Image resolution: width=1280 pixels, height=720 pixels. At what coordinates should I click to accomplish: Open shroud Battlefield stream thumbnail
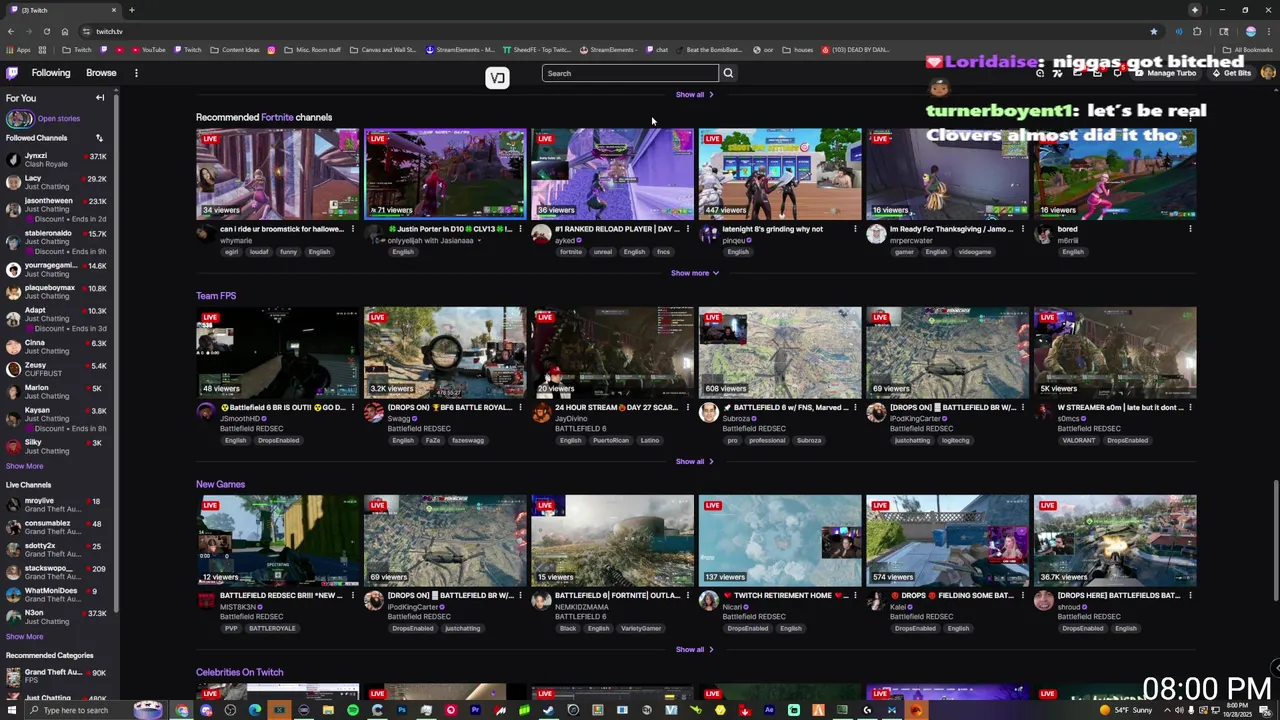(1115, 541)
